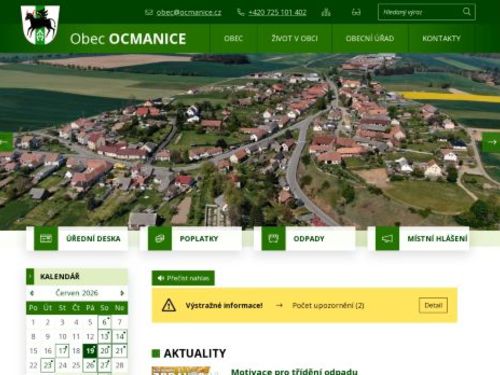Click the glasses accessibility icon

point(356,12)
